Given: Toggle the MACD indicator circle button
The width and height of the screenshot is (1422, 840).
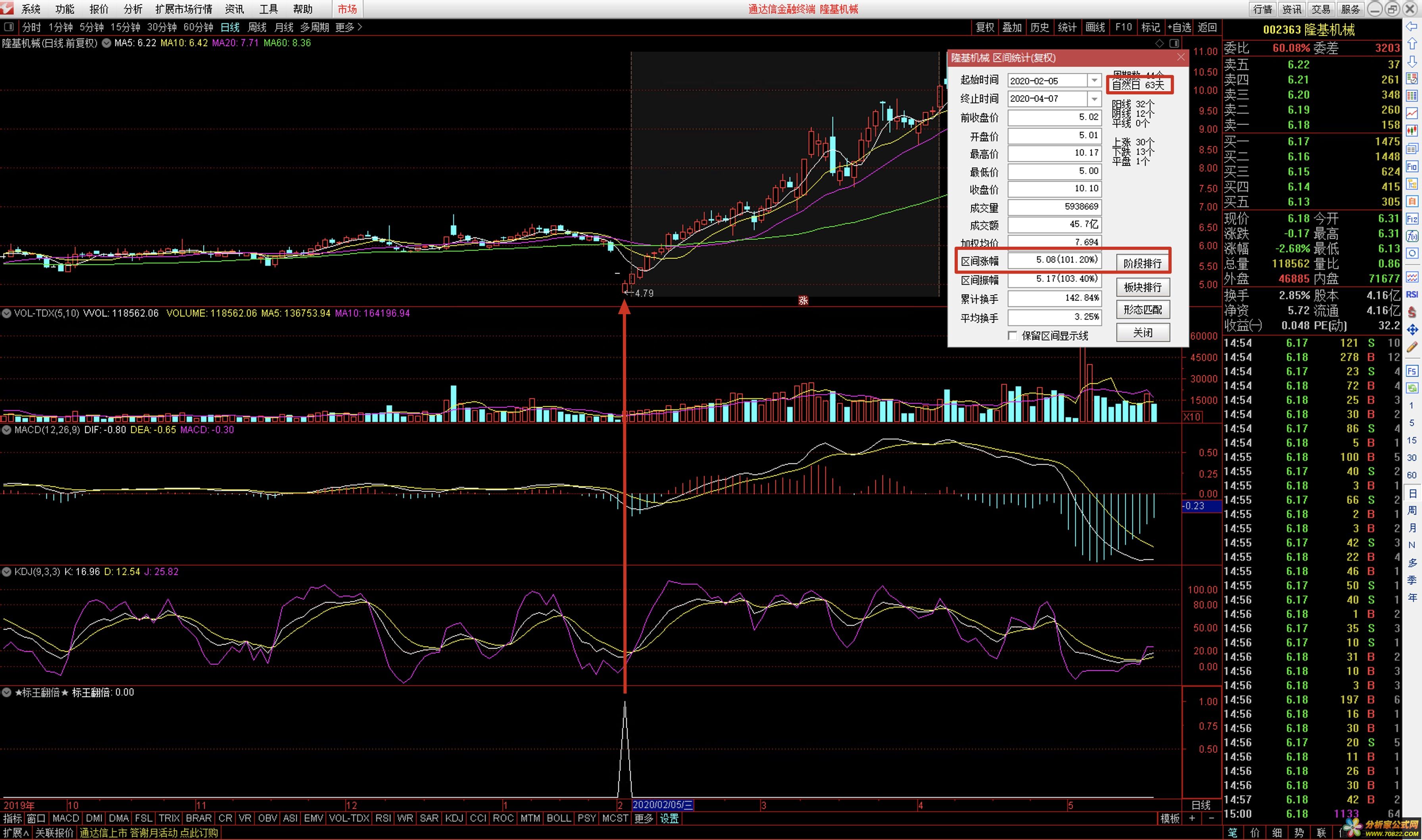Looking at the screenshot, I should [x=7, y=430].
